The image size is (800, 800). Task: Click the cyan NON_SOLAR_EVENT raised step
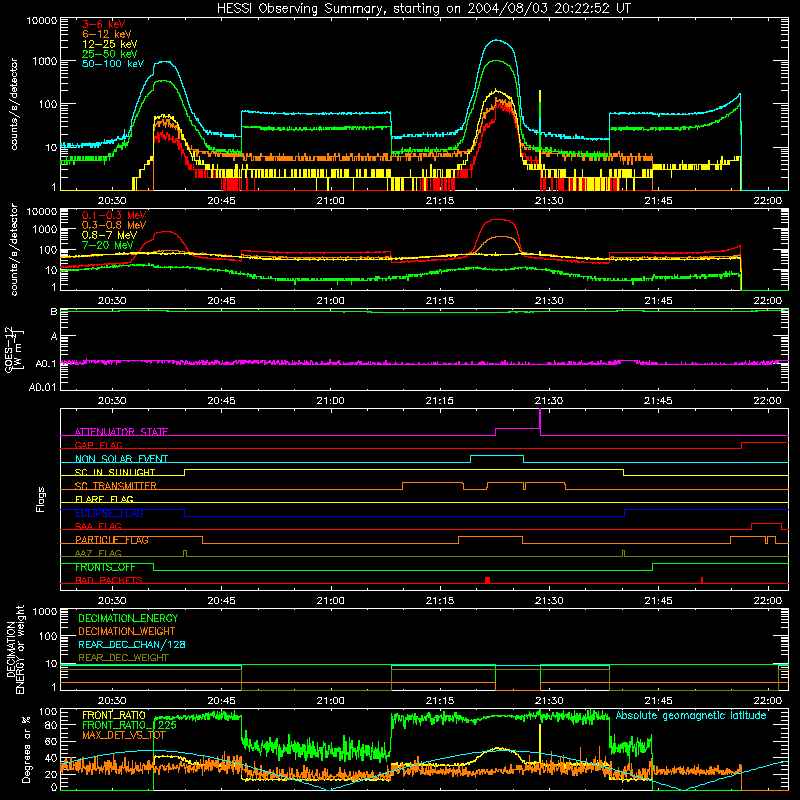(x=497, y=456)
